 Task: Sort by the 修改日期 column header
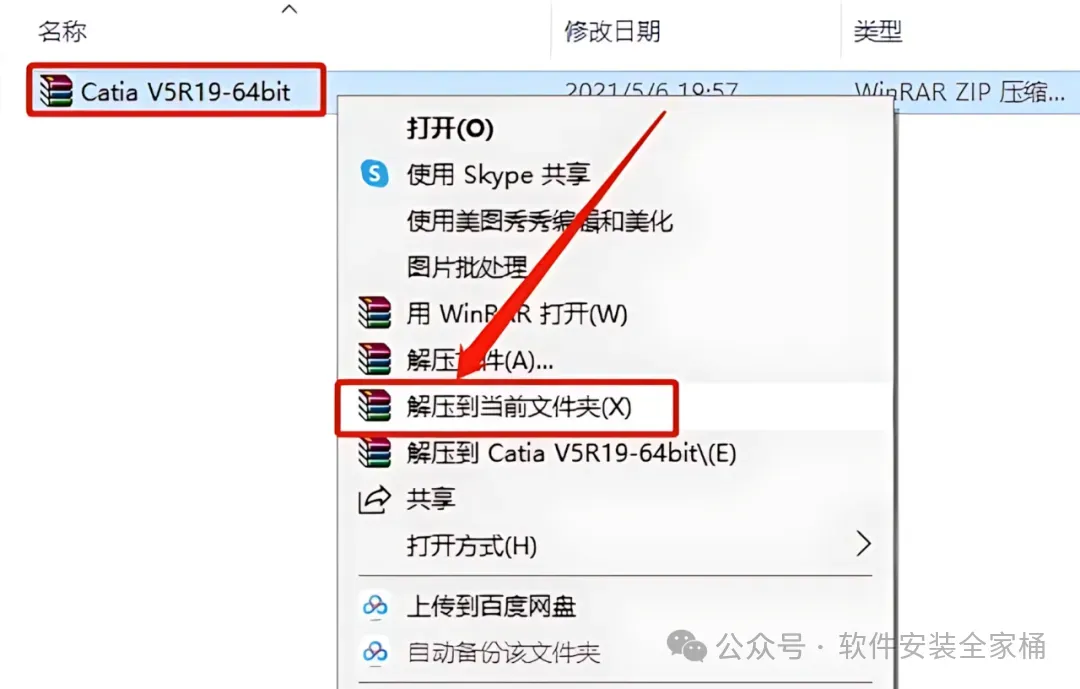(612, 31)
